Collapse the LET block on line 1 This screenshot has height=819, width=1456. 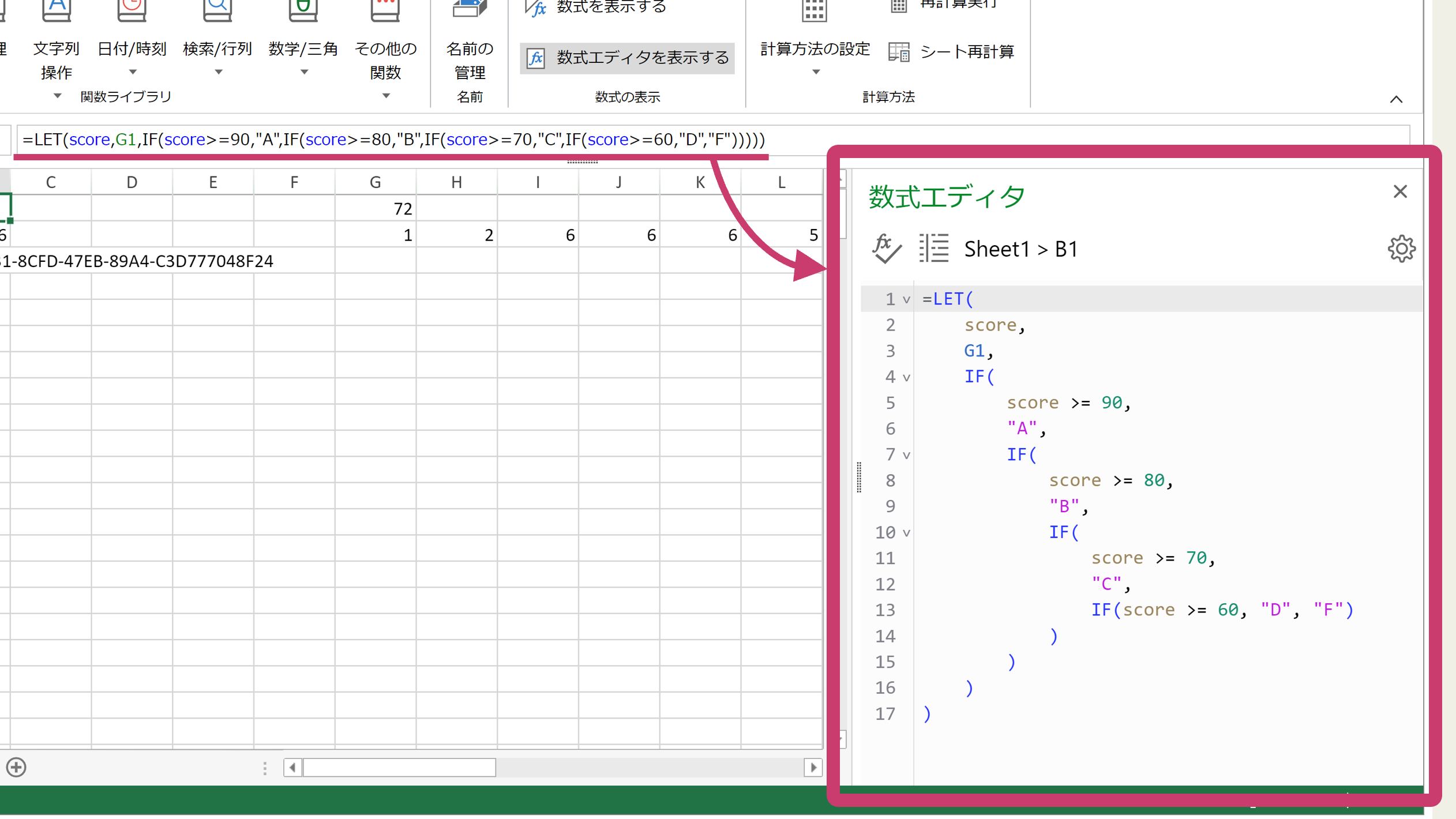point(906,300)
